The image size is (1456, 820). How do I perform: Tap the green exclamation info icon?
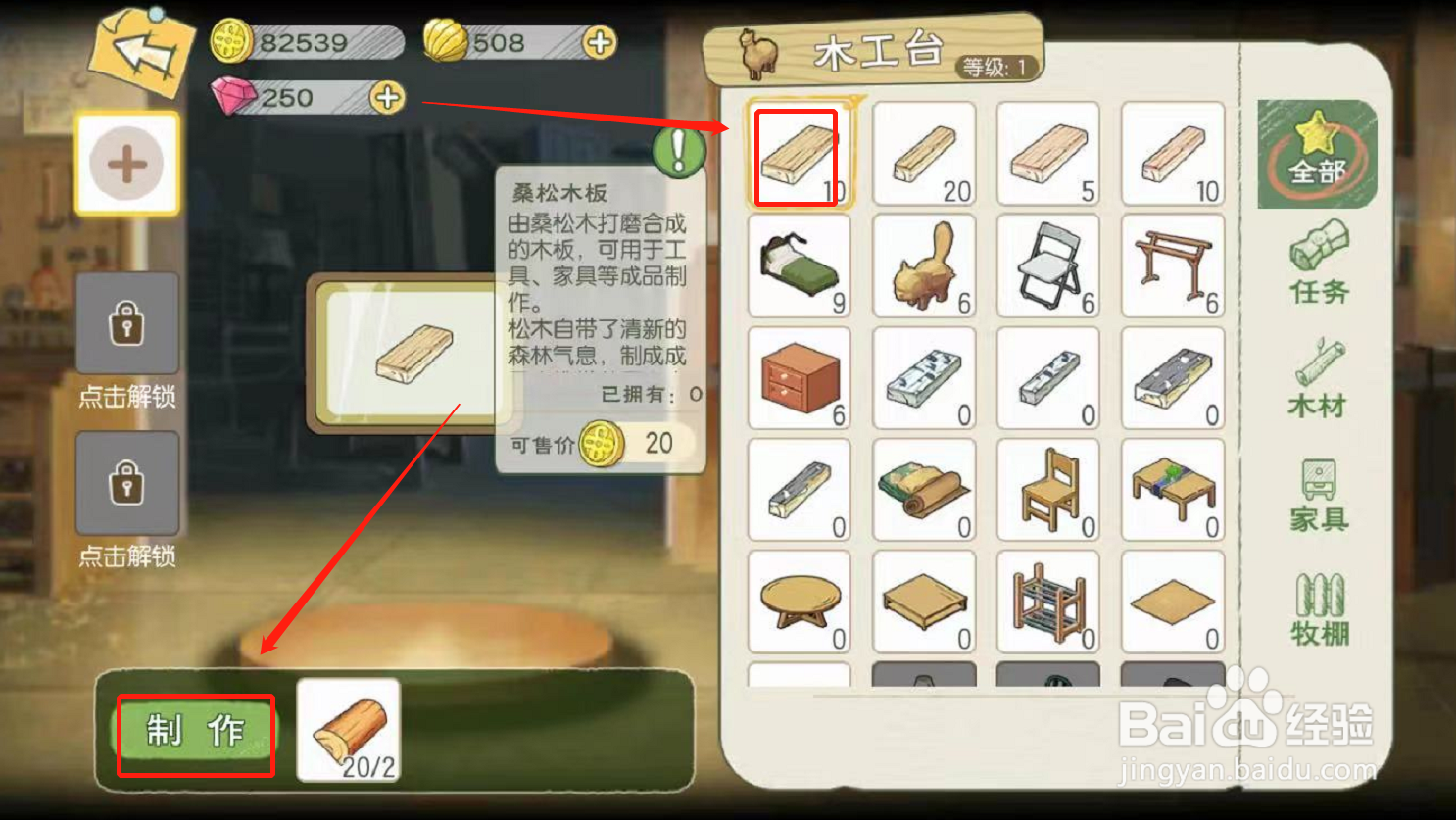coord(679,153)
